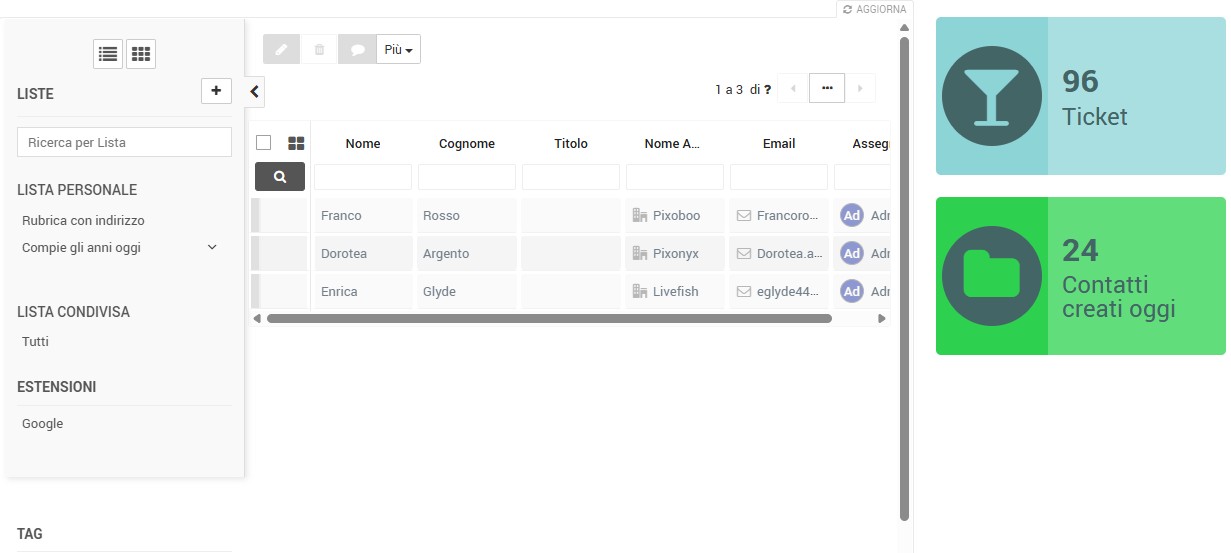Click the folder icon in green widget
This screenshot has height=553, width=1231.
992,276
